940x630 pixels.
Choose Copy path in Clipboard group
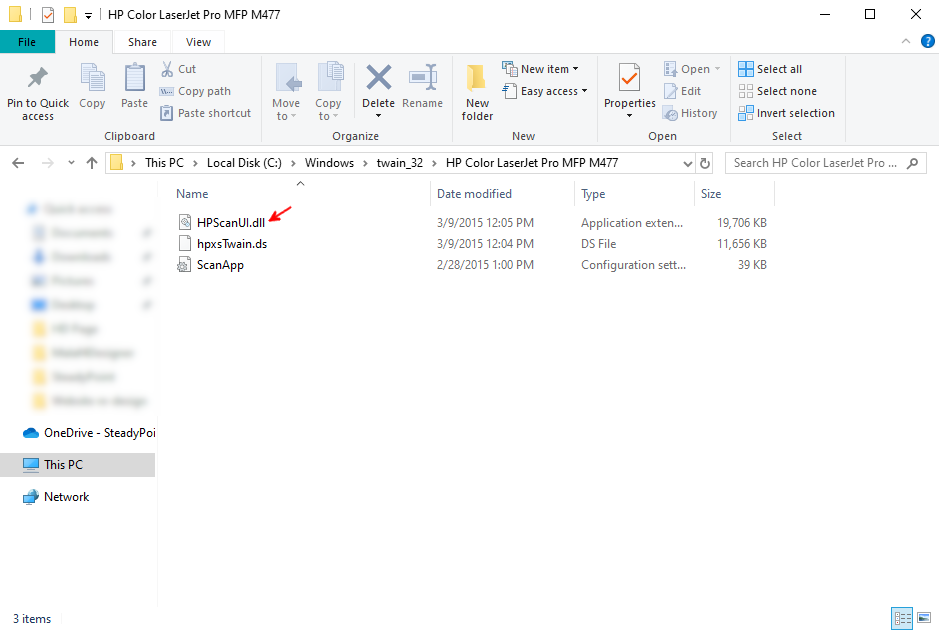(195, 91)
